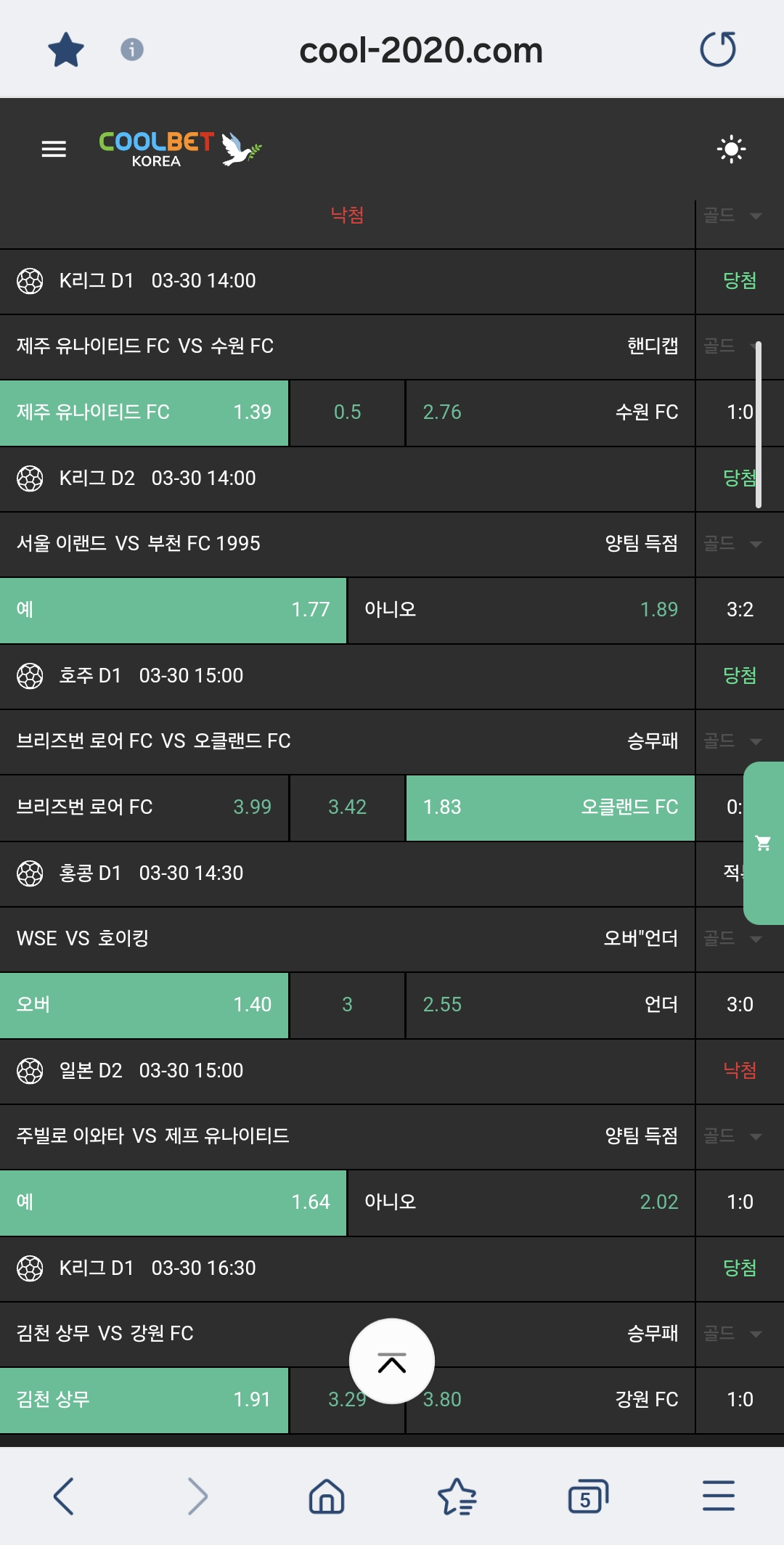
Task: Tap the bookmark star in address bar
Action: 66,50
